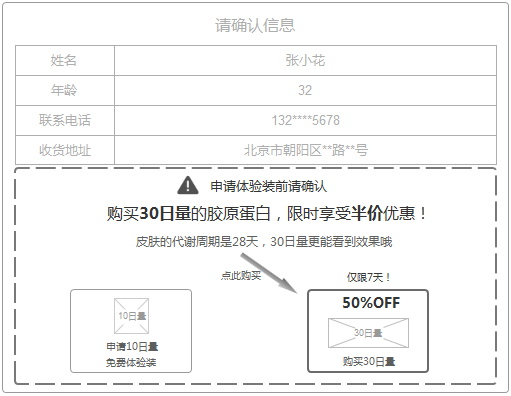
Task: Click the 年龄 label cell
Action: point(65,90)
